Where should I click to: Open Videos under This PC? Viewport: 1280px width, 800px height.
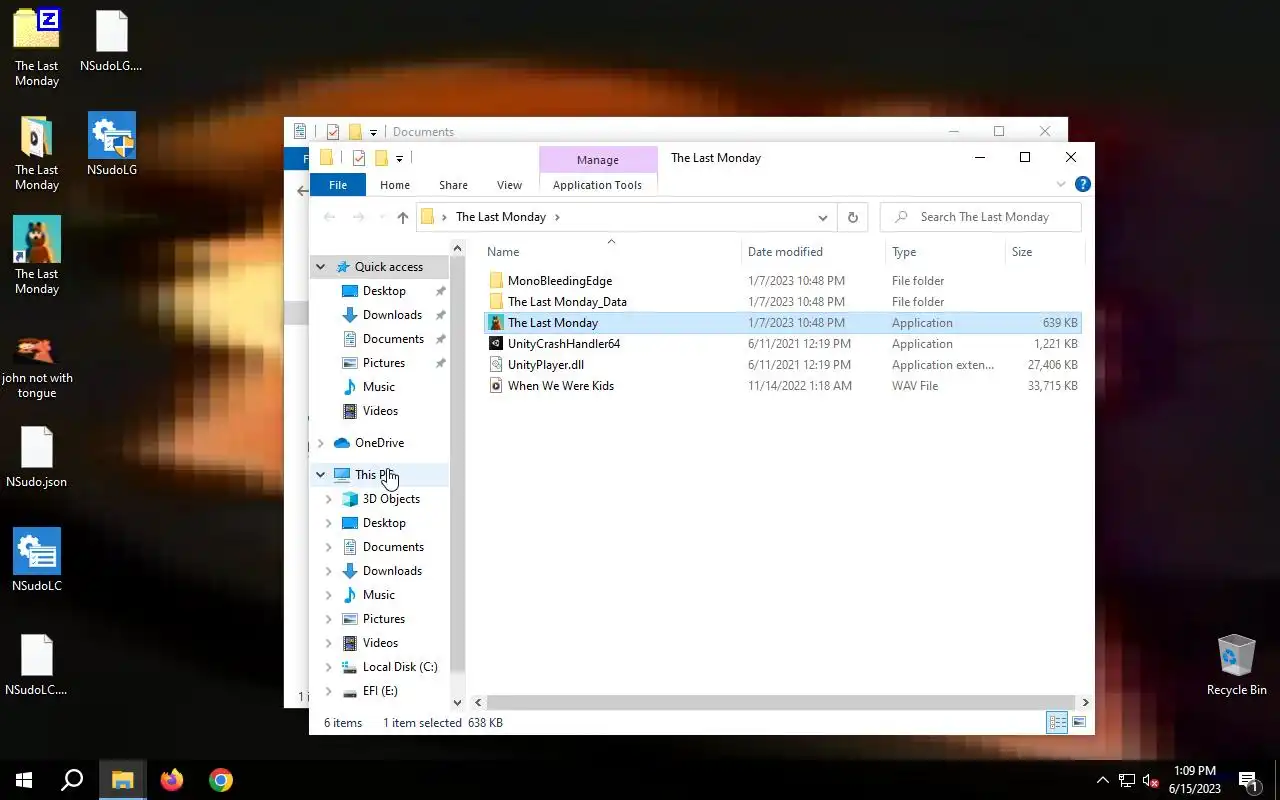click(x=380, y=643)
